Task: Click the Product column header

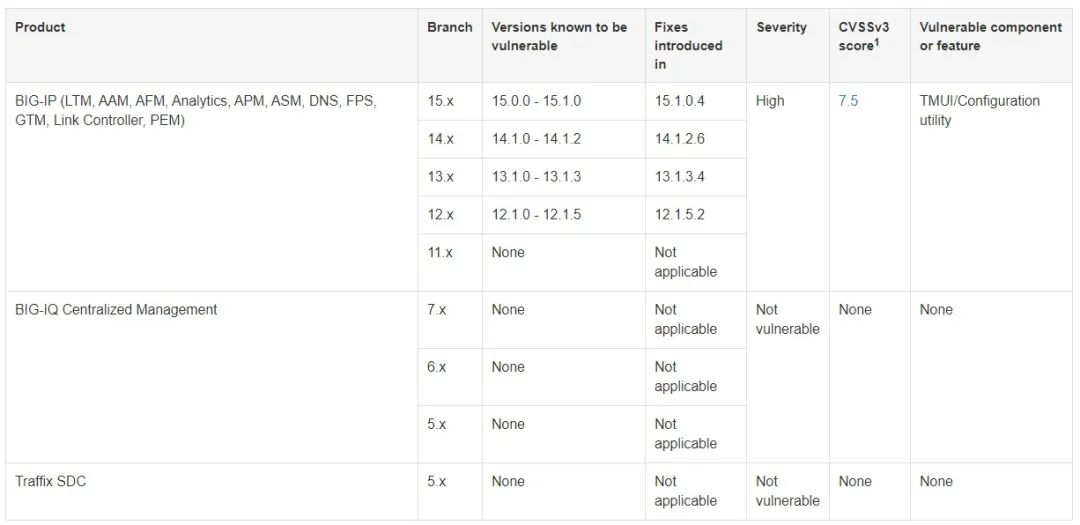Action: 42,27
